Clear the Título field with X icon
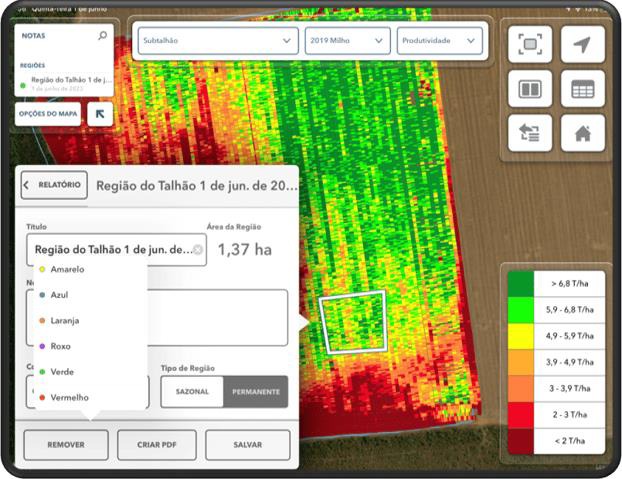The width and height of the screenshot is (622, 479). point(198,250)
